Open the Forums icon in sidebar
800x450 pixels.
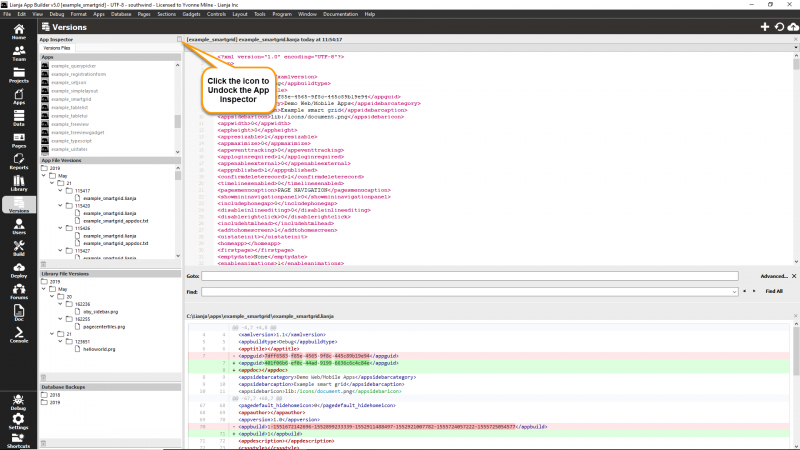click(19, 292)
